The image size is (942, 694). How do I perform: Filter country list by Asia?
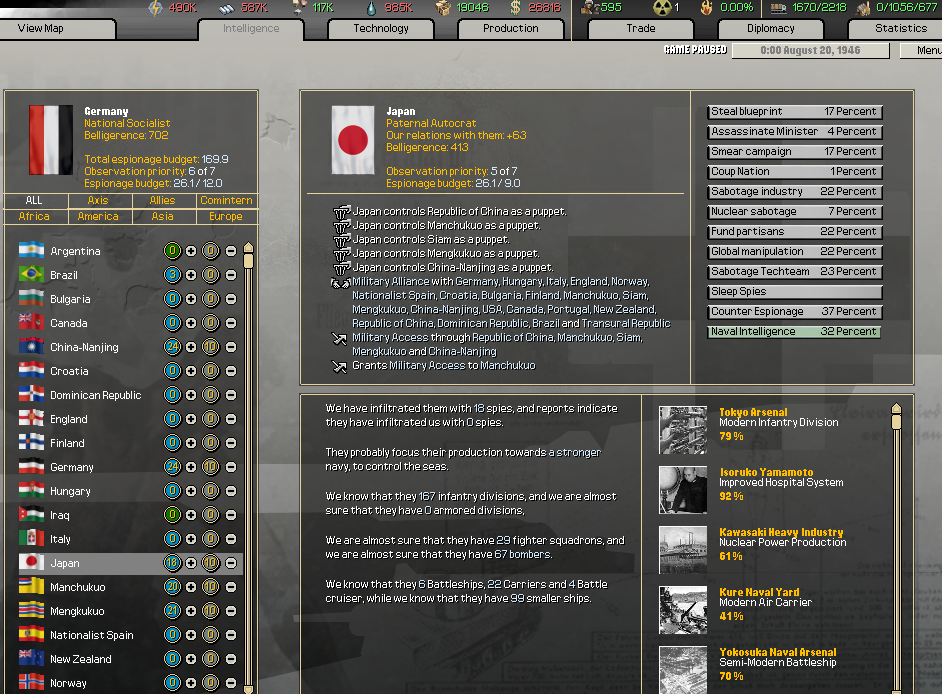163,217
